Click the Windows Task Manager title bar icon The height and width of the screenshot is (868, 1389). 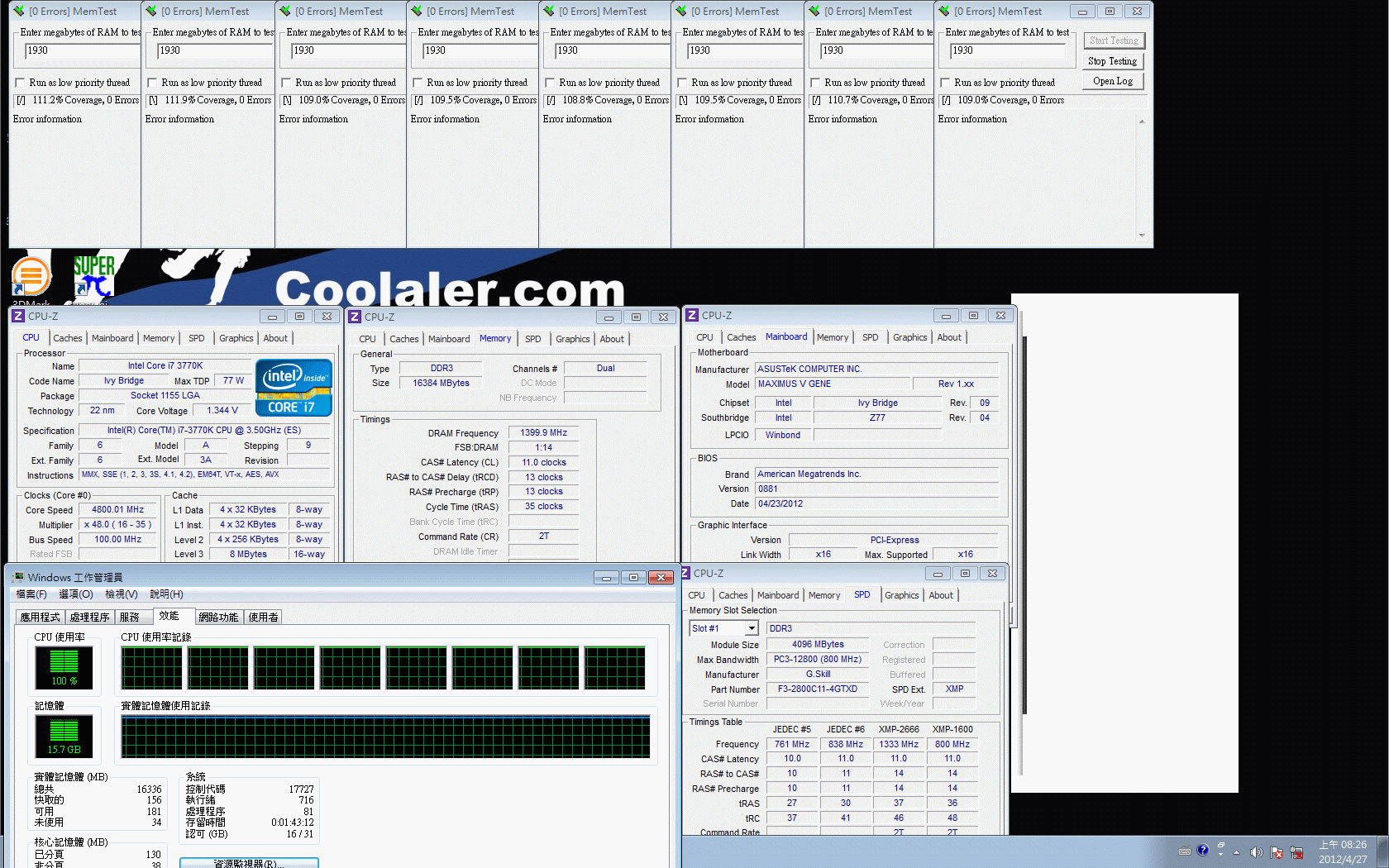click(17, 577)
